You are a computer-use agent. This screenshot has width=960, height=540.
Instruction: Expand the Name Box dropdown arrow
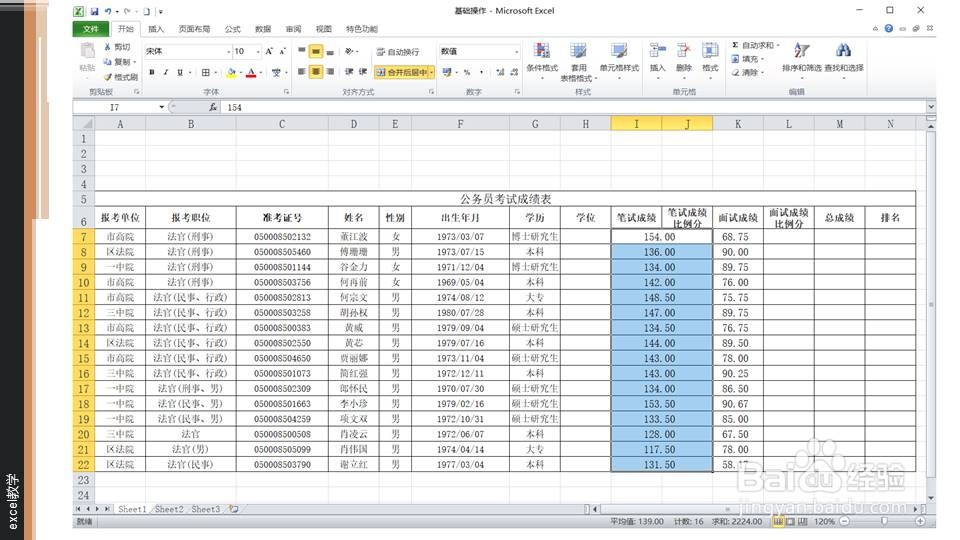point(162,107)
